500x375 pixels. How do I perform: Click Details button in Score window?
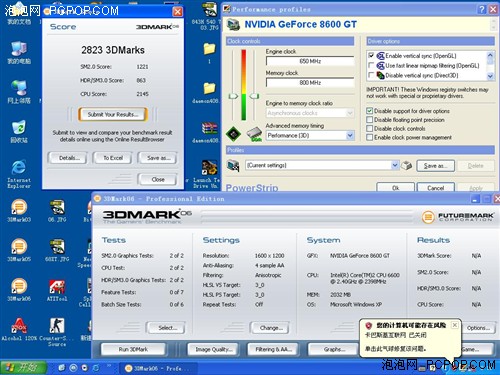67,158
